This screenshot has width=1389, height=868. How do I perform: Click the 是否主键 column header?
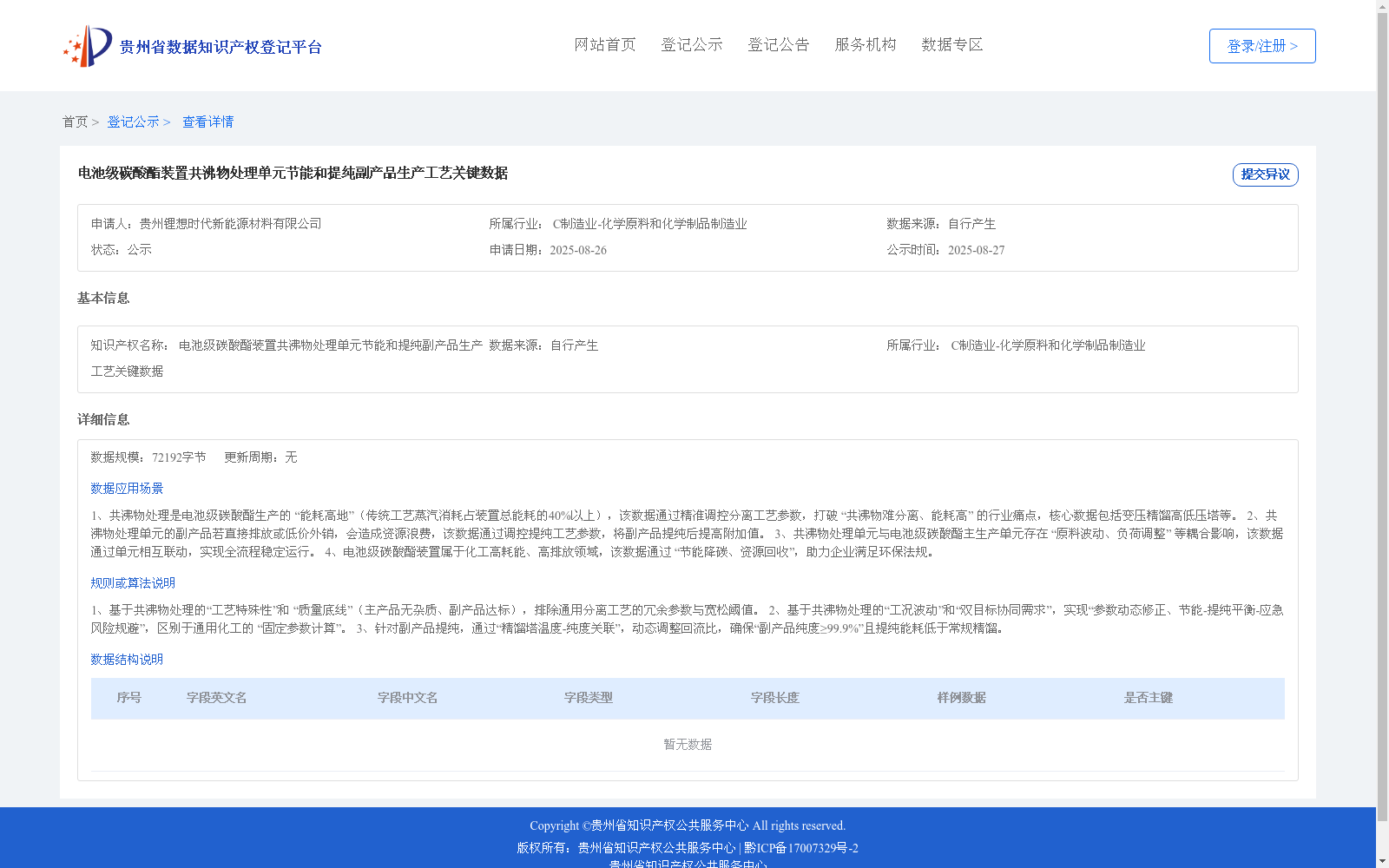click(x=1149, y=698)
